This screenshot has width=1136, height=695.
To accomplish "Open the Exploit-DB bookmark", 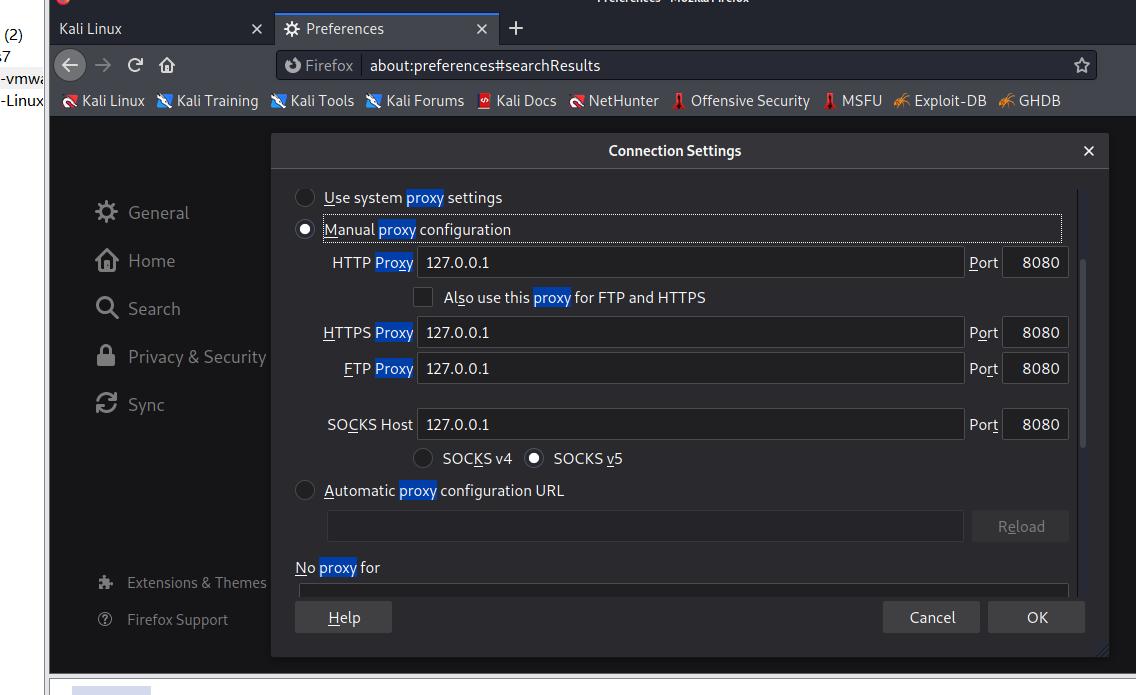I will point(939,100).
